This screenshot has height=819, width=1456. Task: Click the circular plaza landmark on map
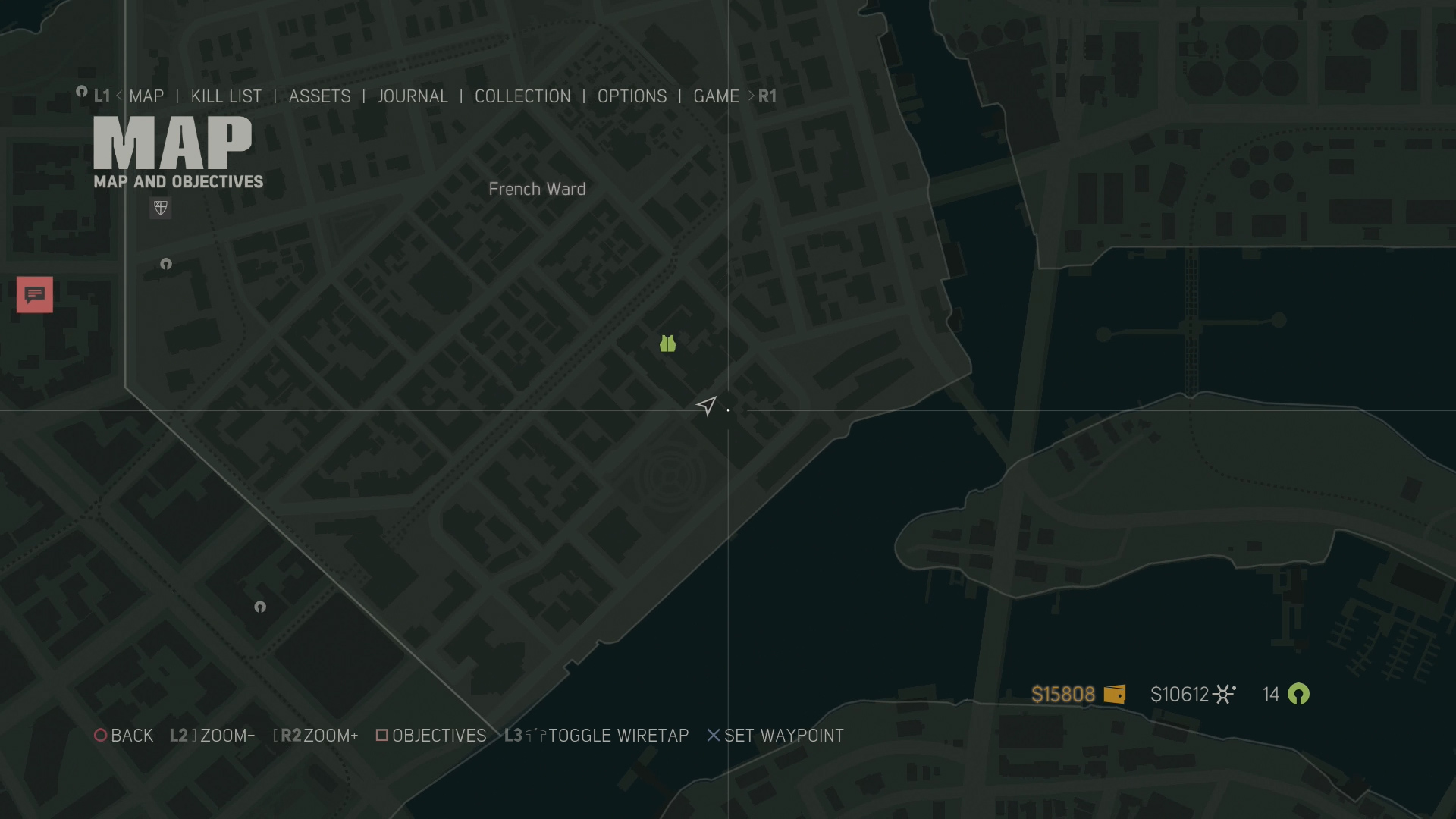(670, 477)
